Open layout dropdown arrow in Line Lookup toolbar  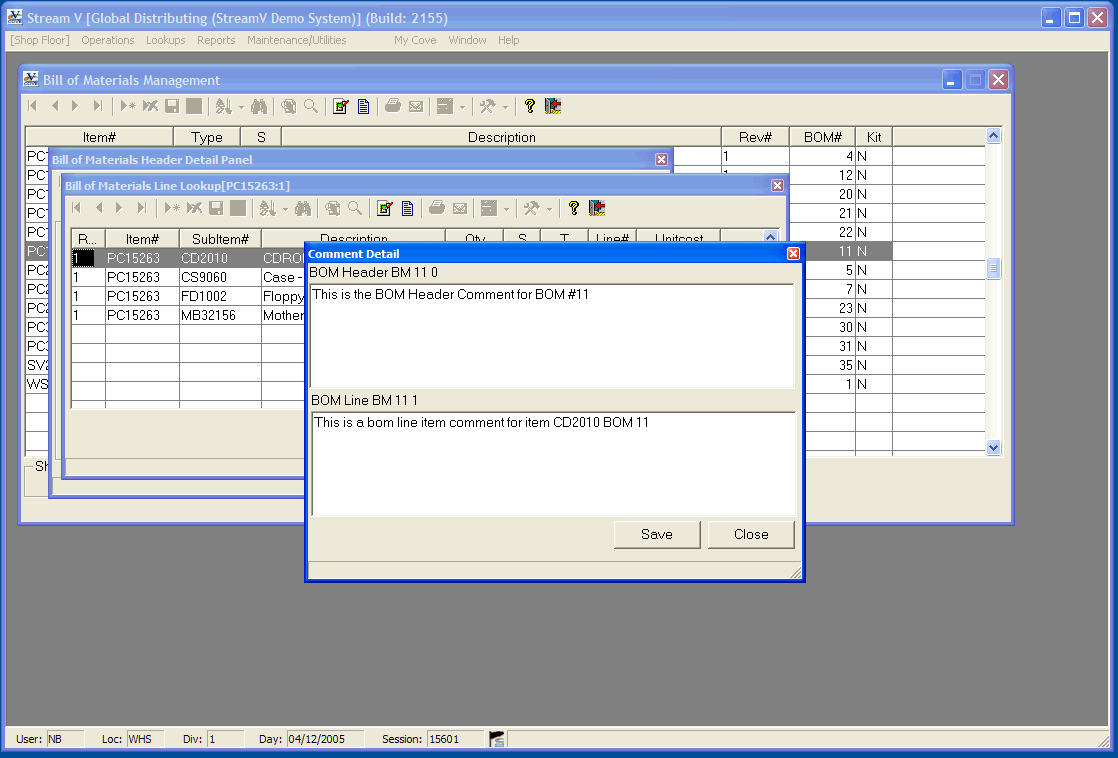pyautogui.click(x=506, y=210)
